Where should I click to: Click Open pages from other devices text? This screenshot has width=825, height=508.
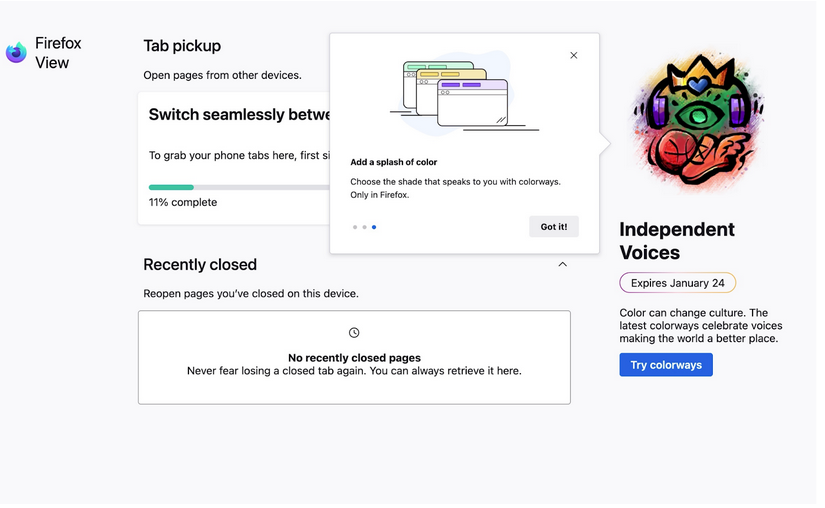coord(223,75)
